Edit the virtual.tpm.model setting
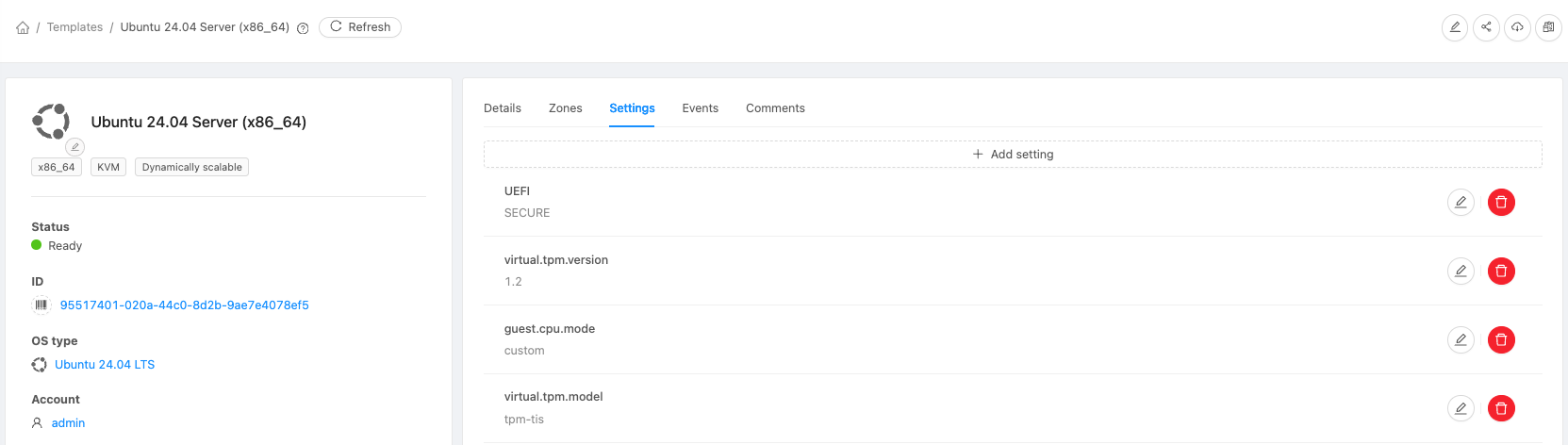The width and height of the screenshot is (1568, 445). point(1461,408)
